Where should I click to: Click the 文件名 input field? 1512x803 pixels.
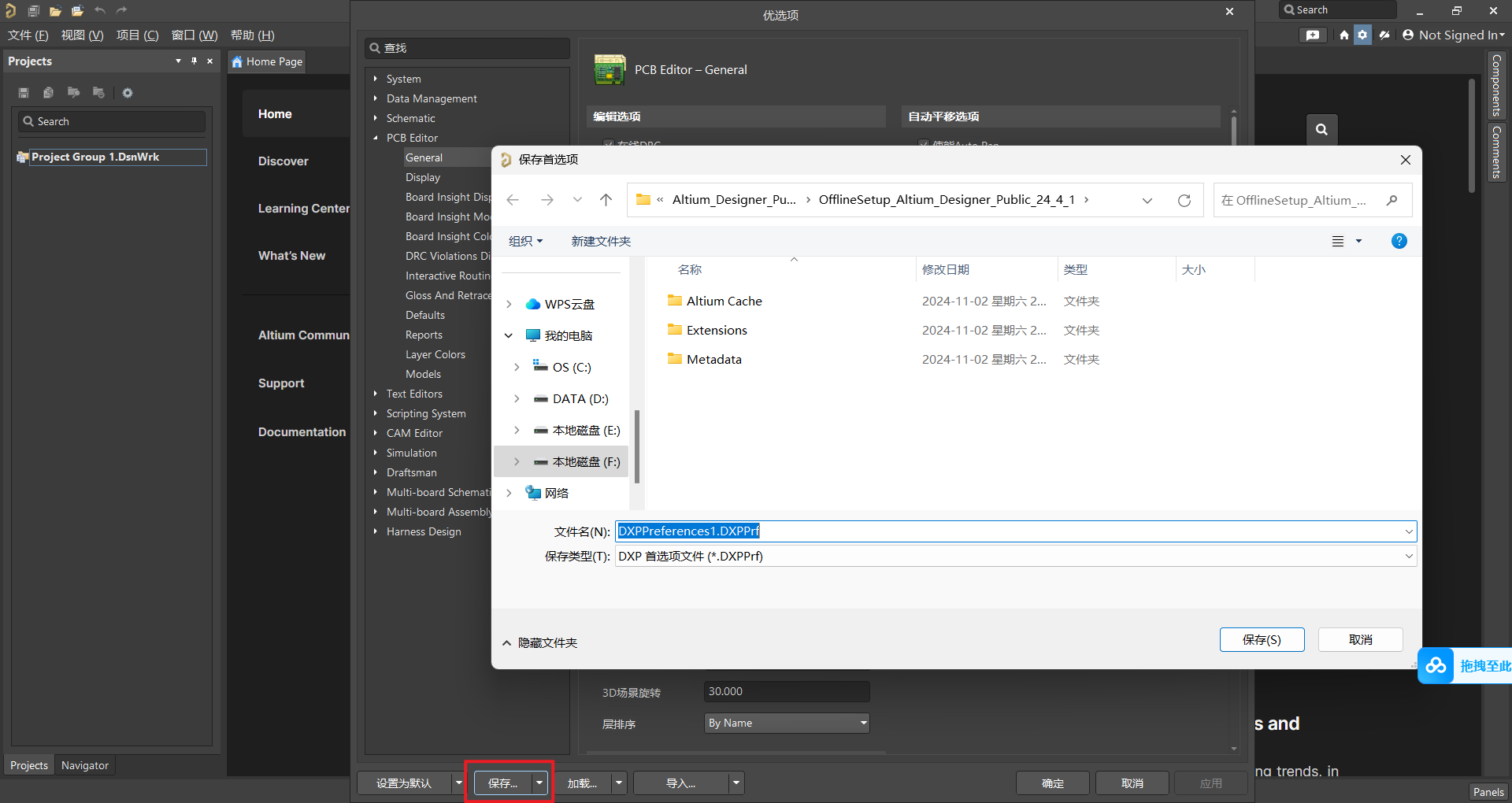click(x=1016, y=531)
